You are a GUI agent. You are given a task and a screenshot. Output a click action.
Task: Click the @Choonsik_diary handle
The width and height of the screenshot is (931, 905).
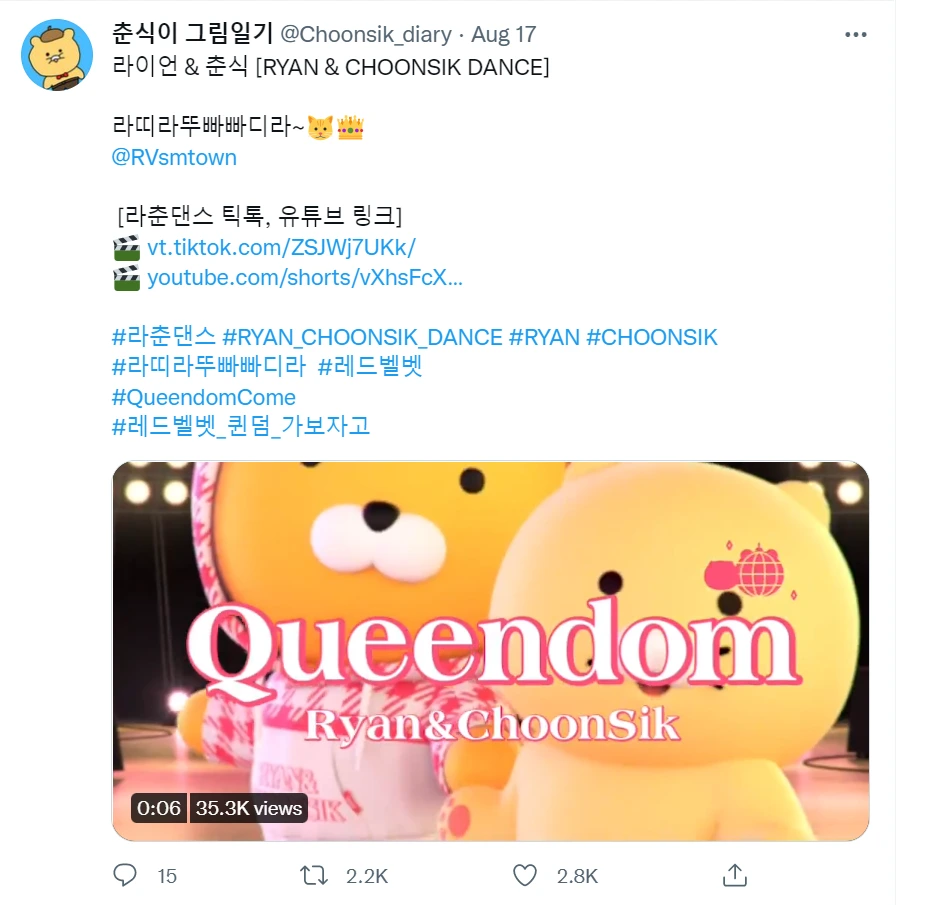(x=366, y=34)
